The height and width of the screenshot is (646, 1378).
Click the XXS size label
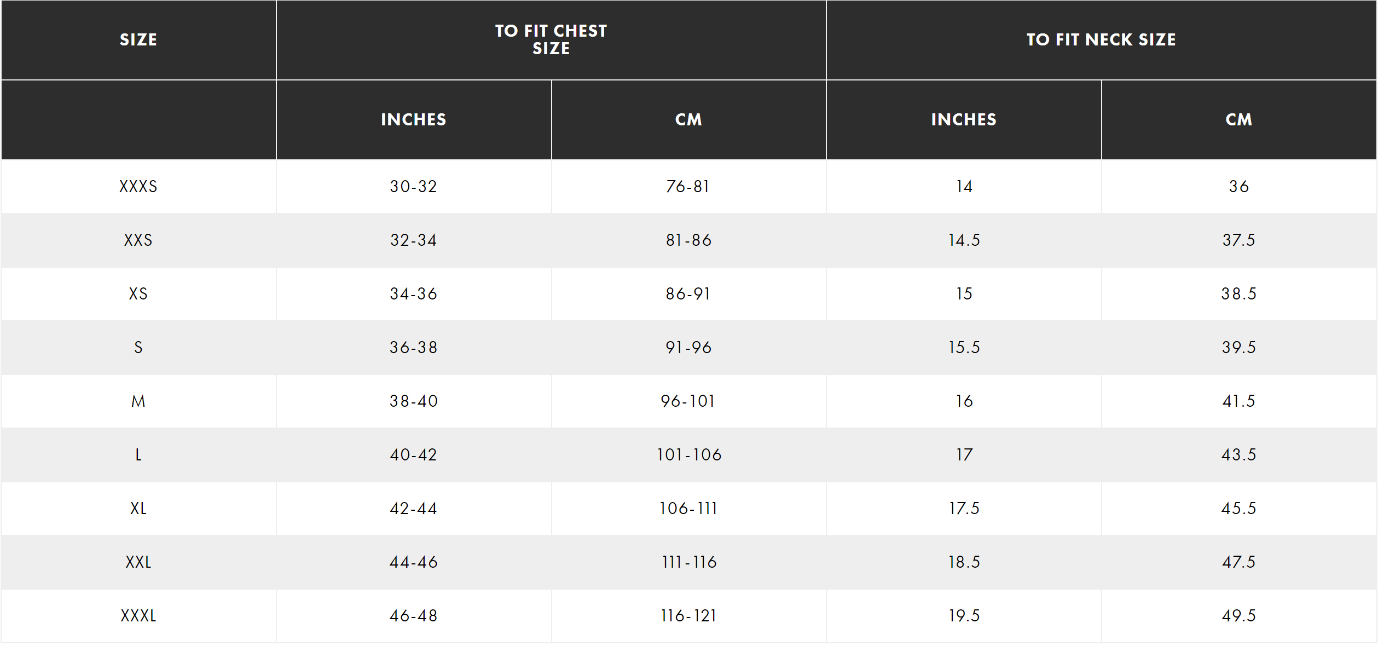point(138,241)
